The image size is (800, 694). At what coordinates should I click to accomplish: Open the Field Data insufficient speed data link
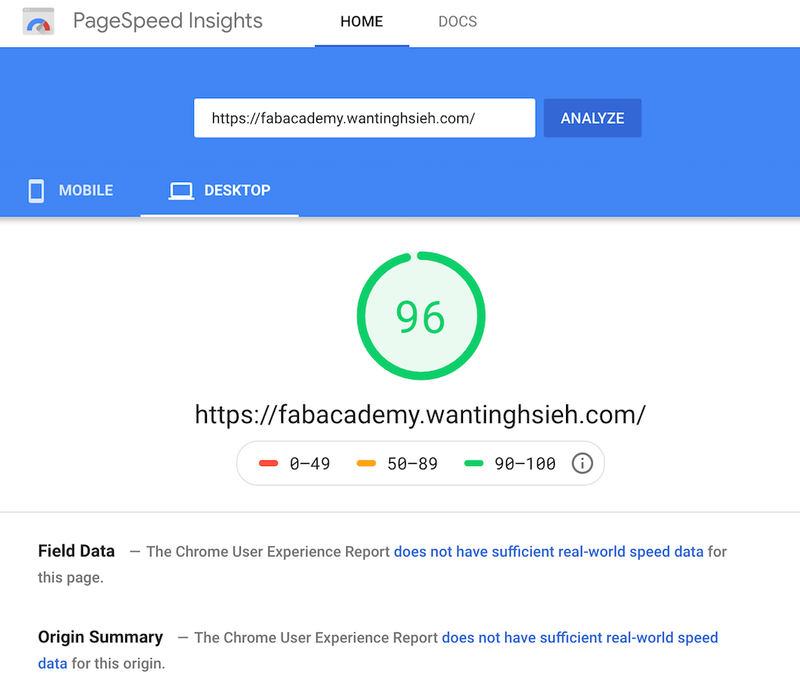coord(548,552)
